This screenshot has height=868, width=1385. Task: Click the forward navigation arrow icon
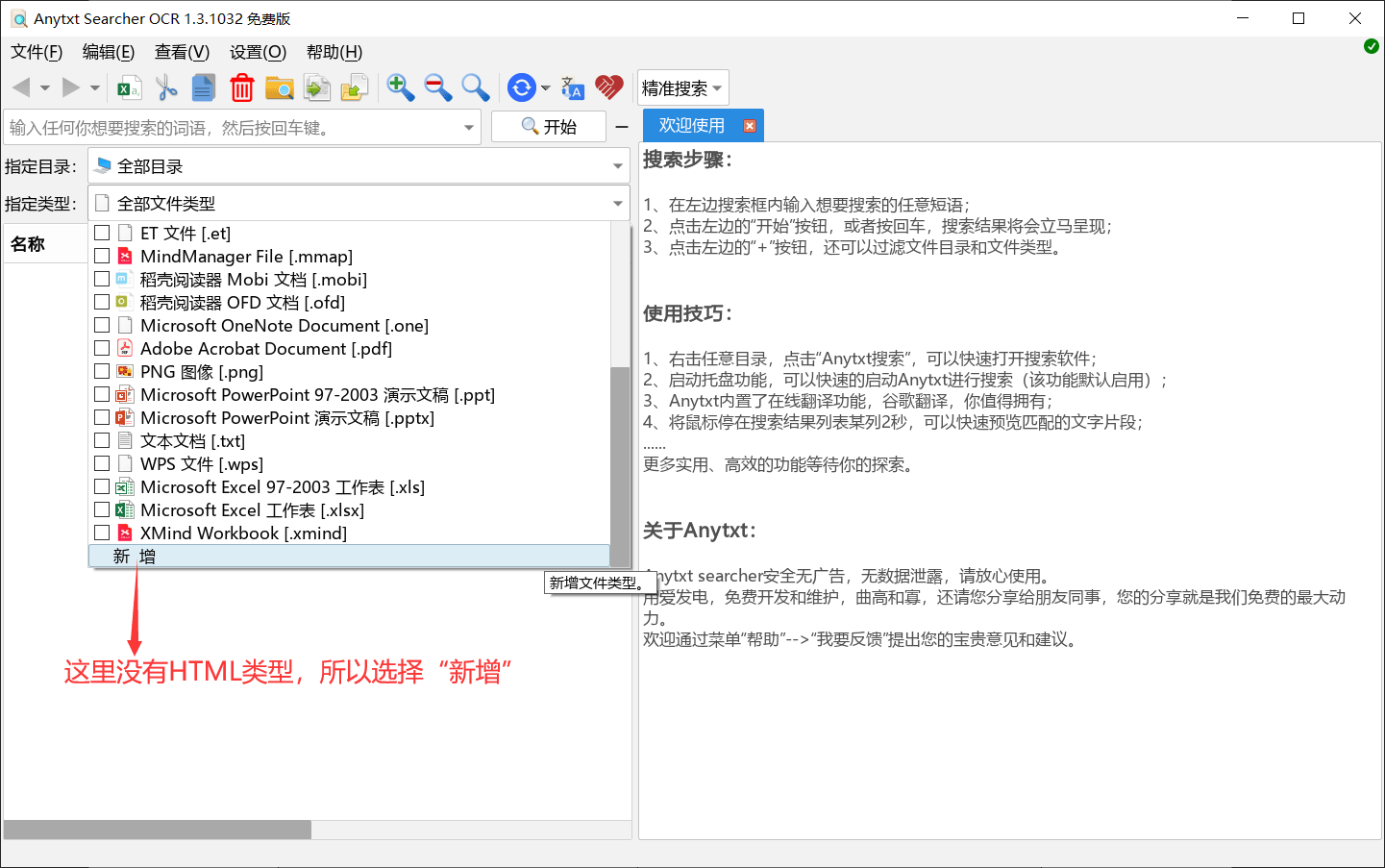pos(71,87)
